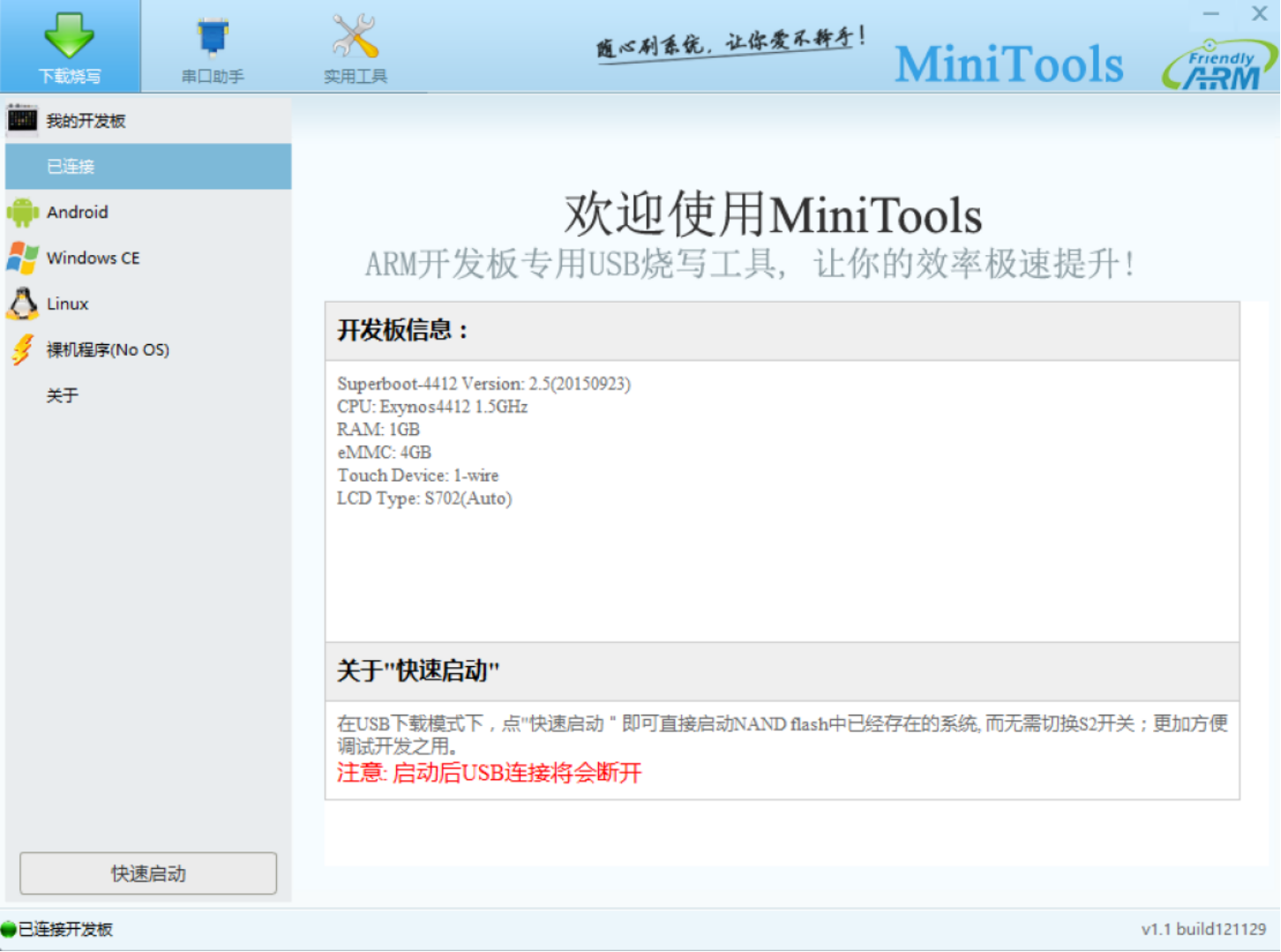Viewport: 1281px width, 952px height.
Task: Click the blue serial port connector icon
Action: pos(213,36)
